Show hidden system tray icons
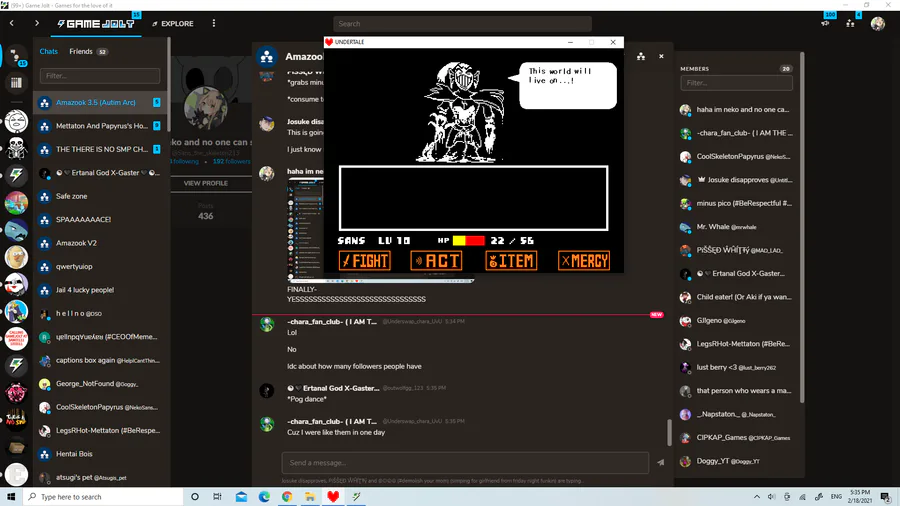The width and height of the screenshot is (900, 506). (757, 497)
